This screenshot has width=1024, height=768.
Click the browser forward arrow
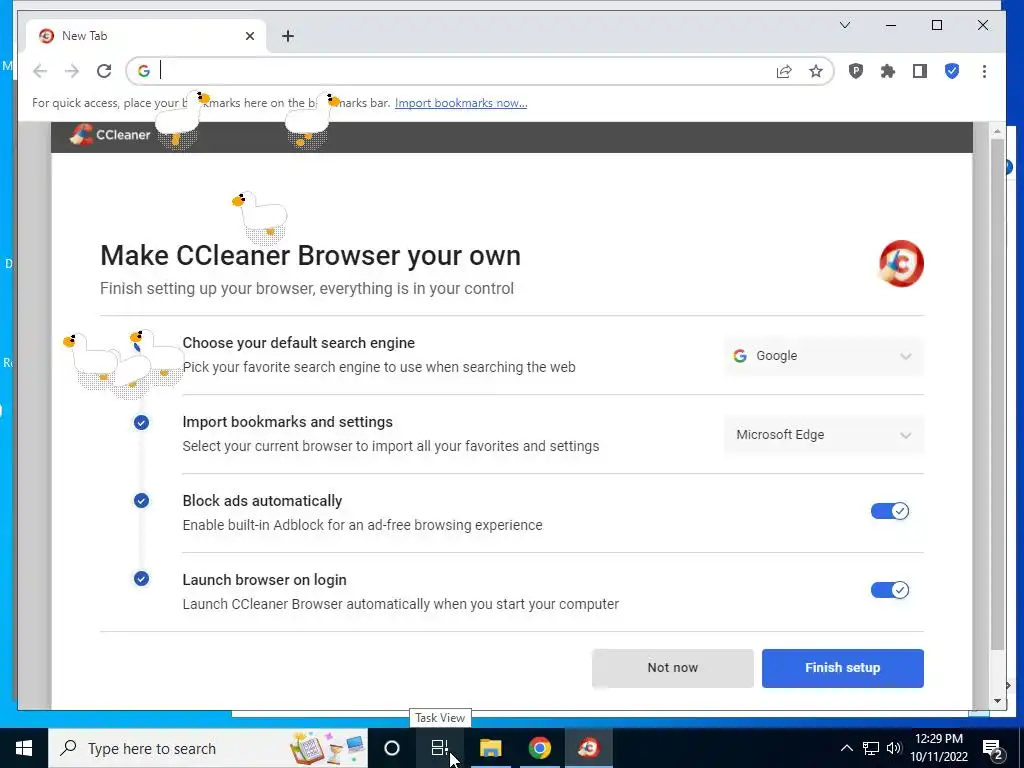tap(72, 71)
